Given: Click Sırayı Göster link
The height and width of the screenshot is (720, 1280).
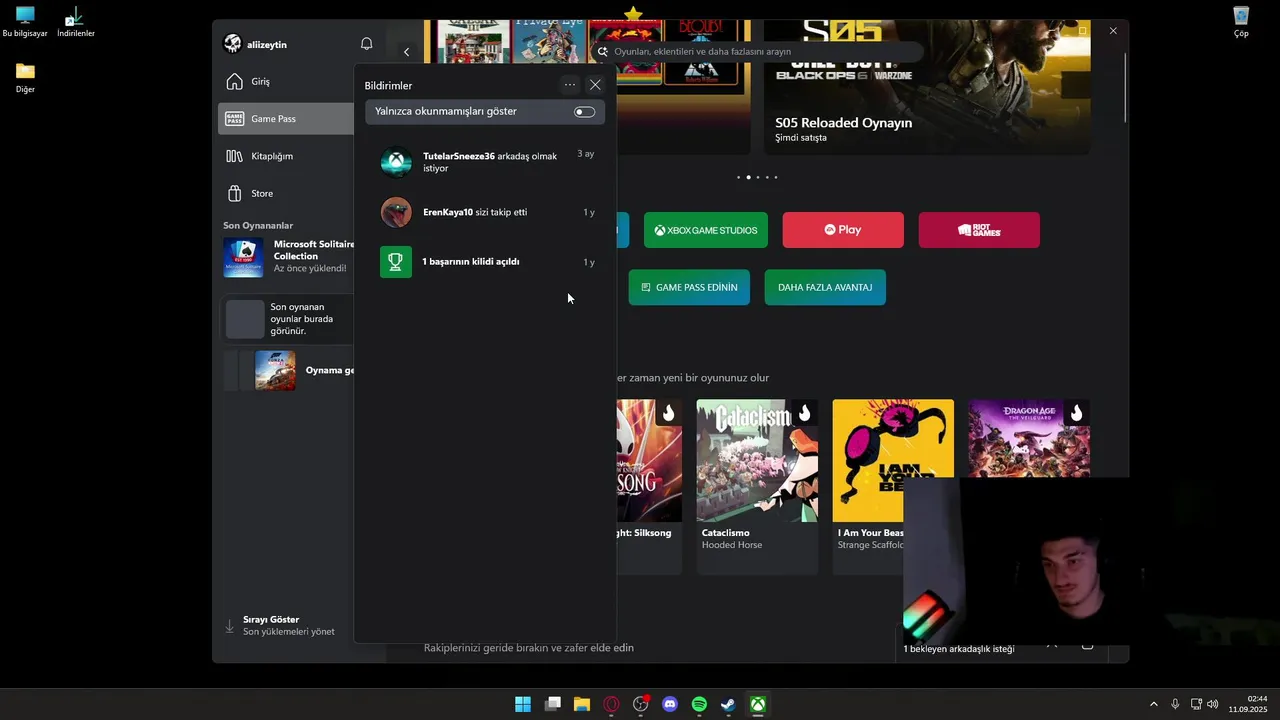Looking at the screenshot, I should [x=271, y=619].
